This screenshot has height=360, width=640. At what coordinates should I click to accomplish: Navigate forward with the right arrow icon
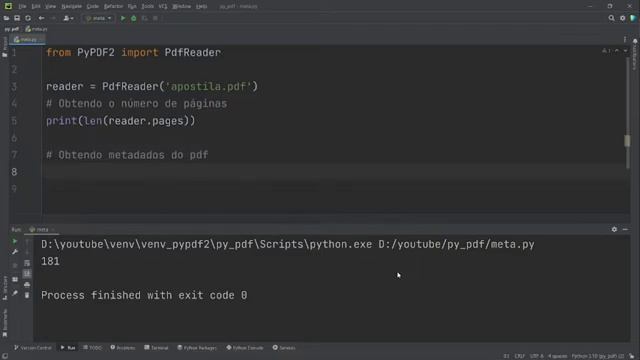pos(53,18)
